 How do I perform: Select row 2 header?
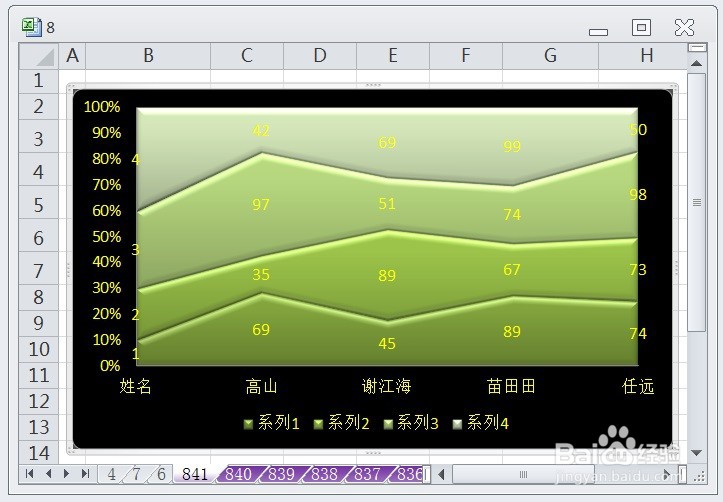tap(39, 106)
